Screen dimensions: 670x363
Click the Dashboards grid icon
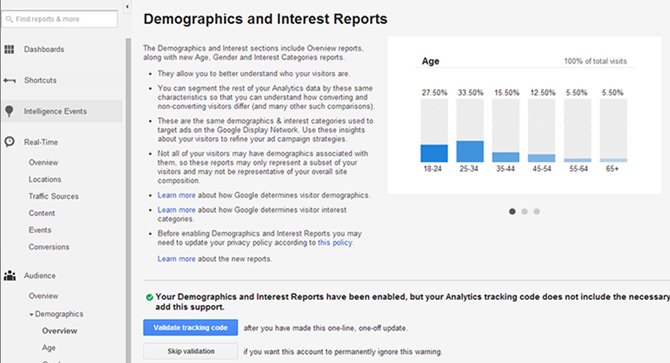tap(9, 49)
